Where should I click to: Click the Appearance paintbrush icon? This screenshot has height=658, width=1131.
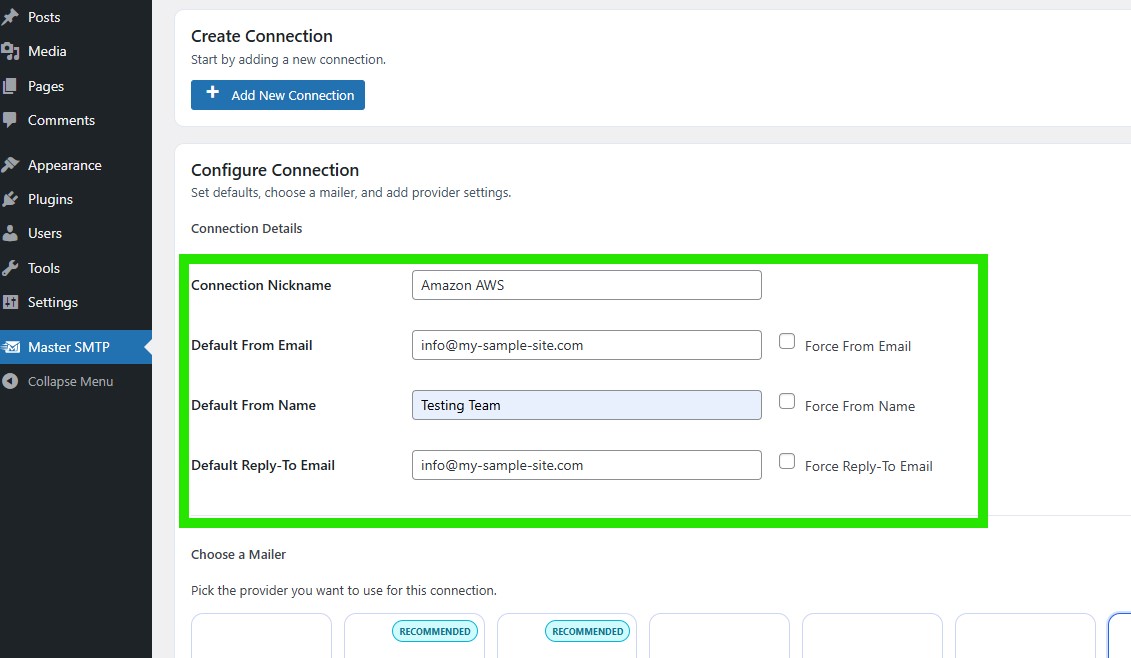point(10,165)
